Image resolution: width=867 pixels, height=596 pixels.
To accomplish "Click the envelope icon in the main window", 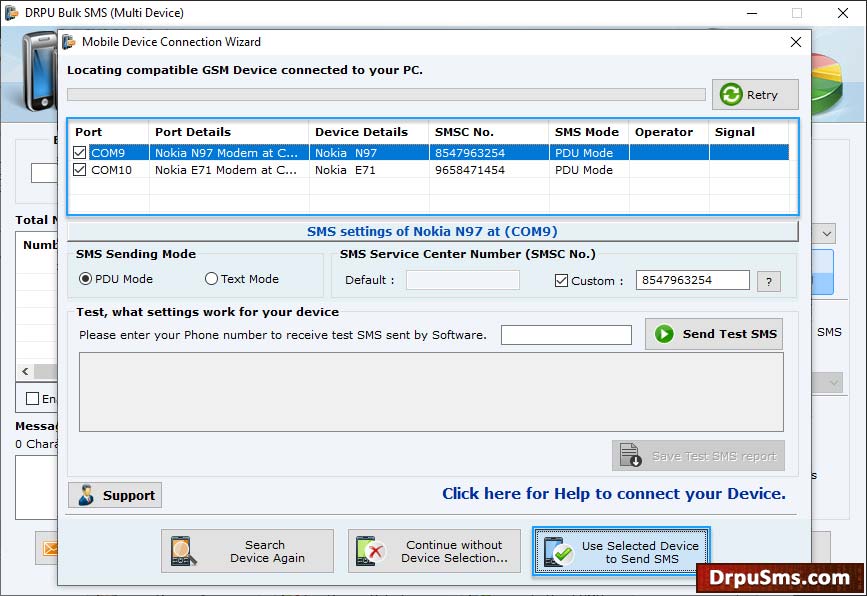I will click(50, 548).
